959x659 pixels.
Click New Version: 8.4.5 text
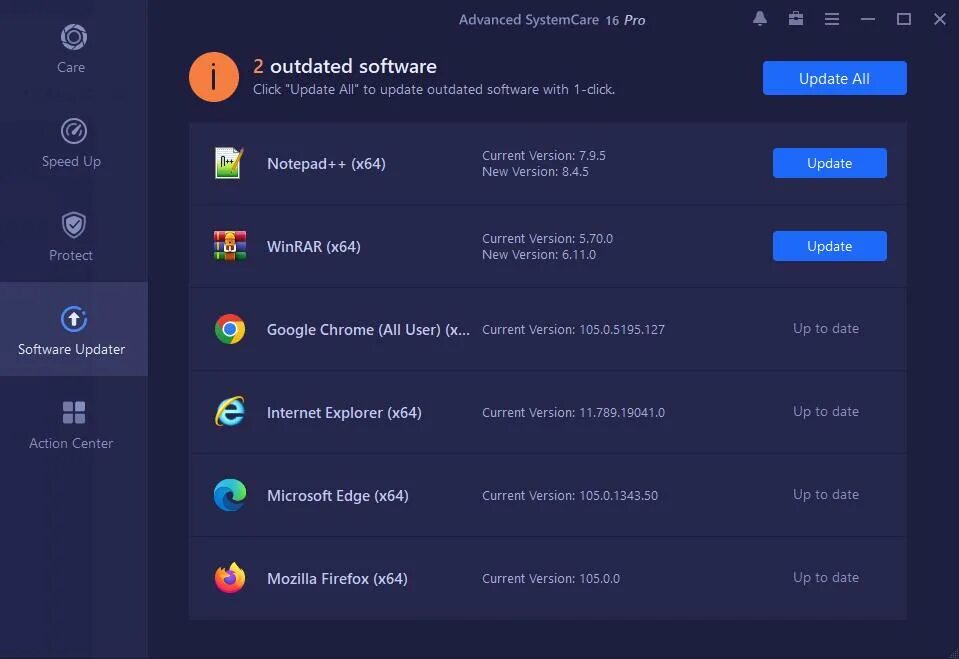coord(535,172)
